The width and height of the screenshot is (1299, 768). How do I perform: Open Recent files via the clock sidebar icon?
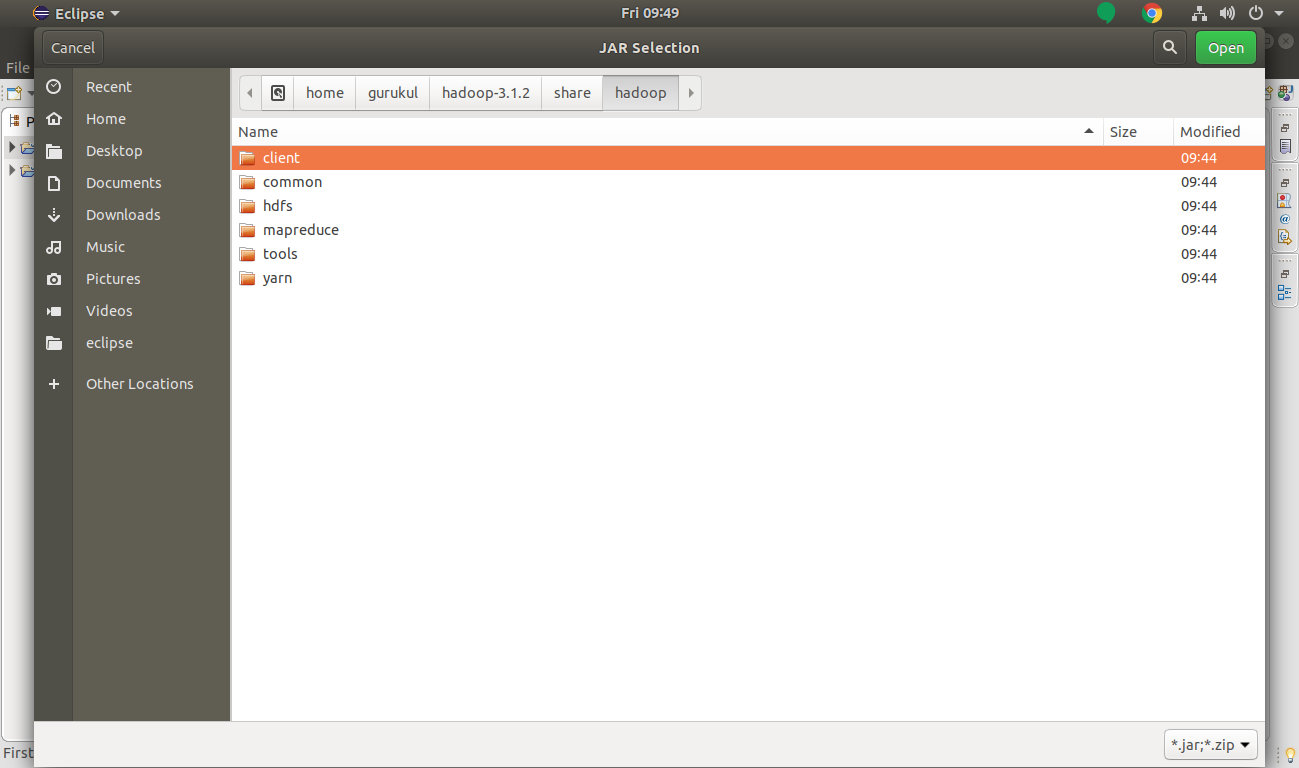pyautogui.click(x=55, y=87)
